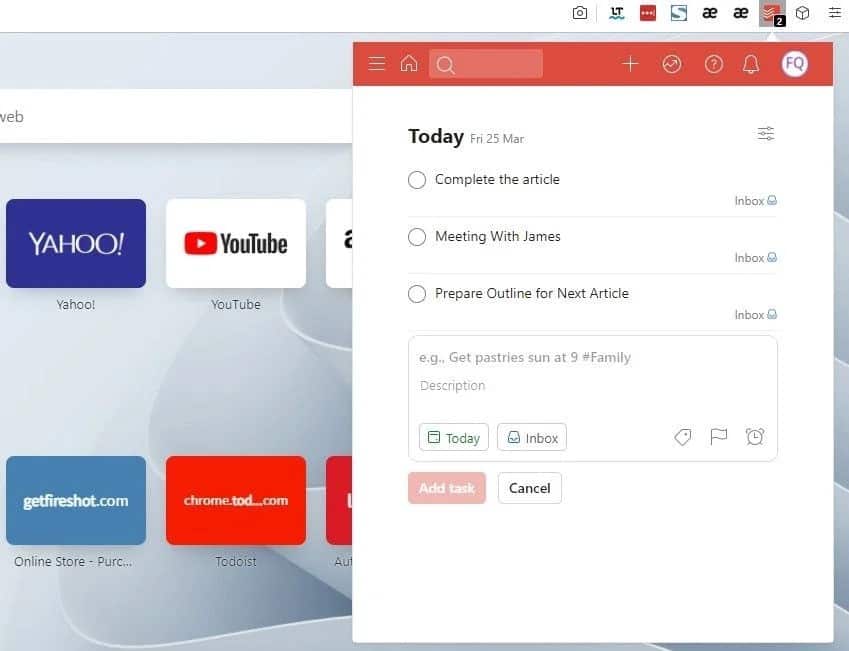Open the LanguageTool extension icon
This screenshot has width=849, height=651.
pos(616,12)
